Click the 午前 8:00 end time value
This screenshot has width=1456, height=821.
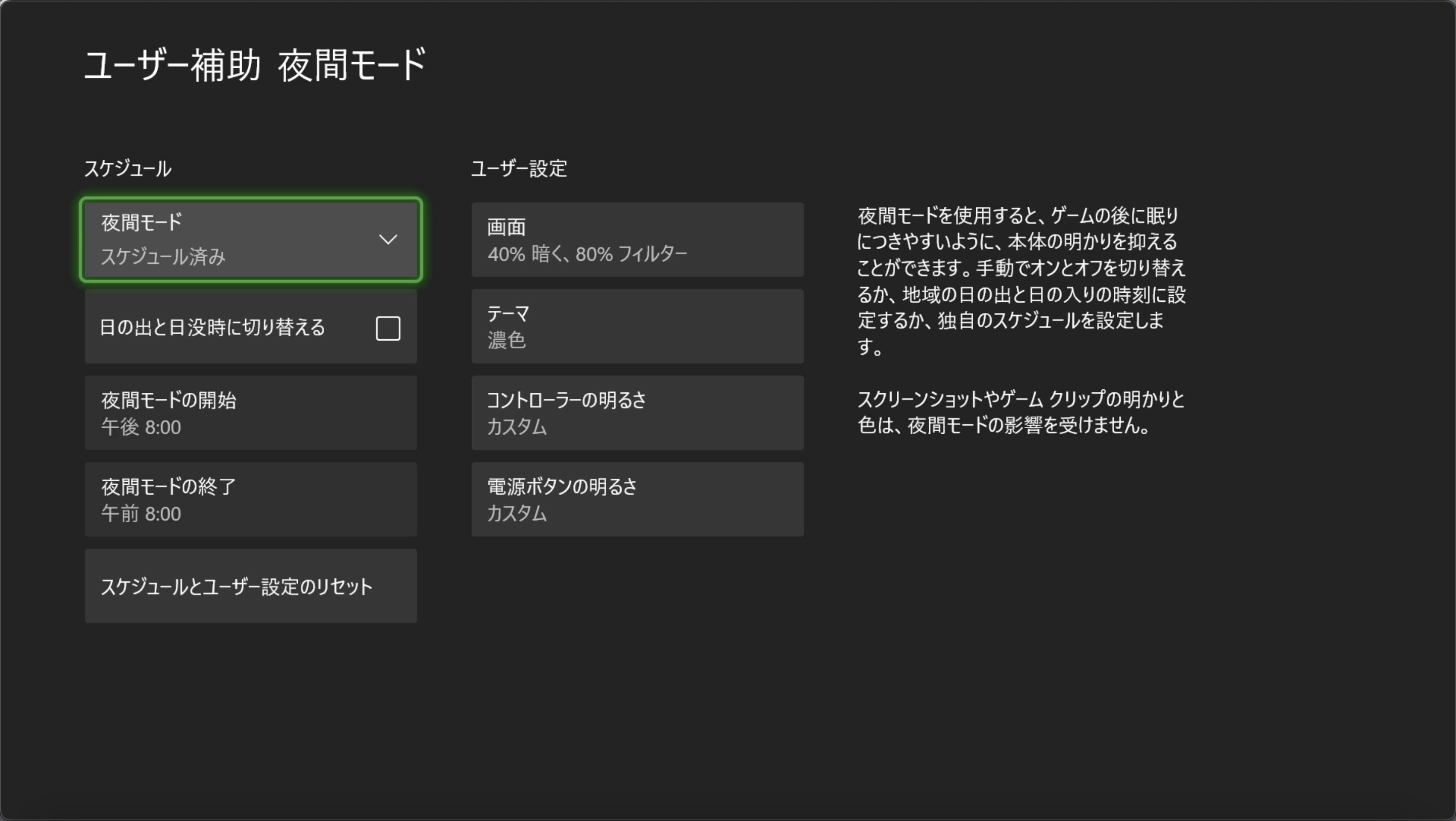(x=142, y=514)
